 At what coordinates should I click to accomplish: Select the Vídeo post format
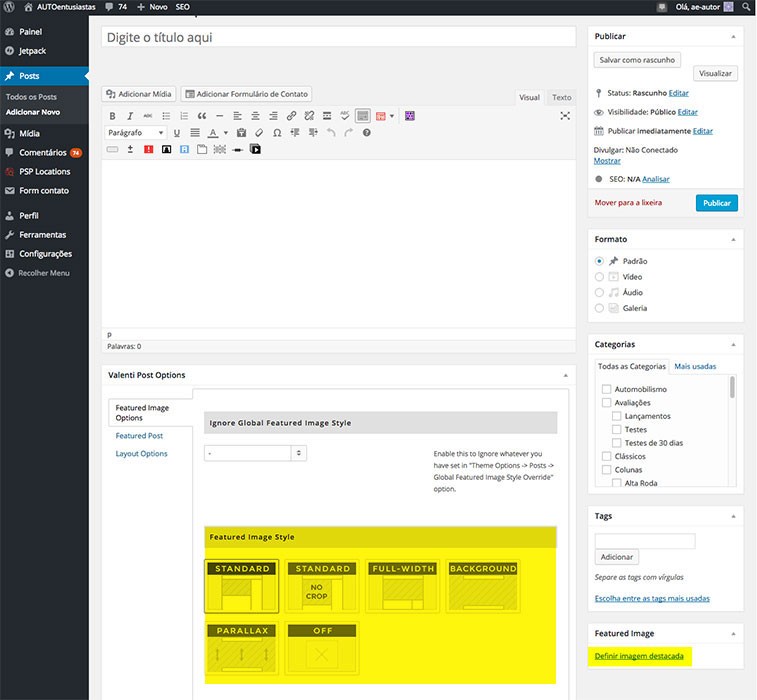tap(600, 276)
